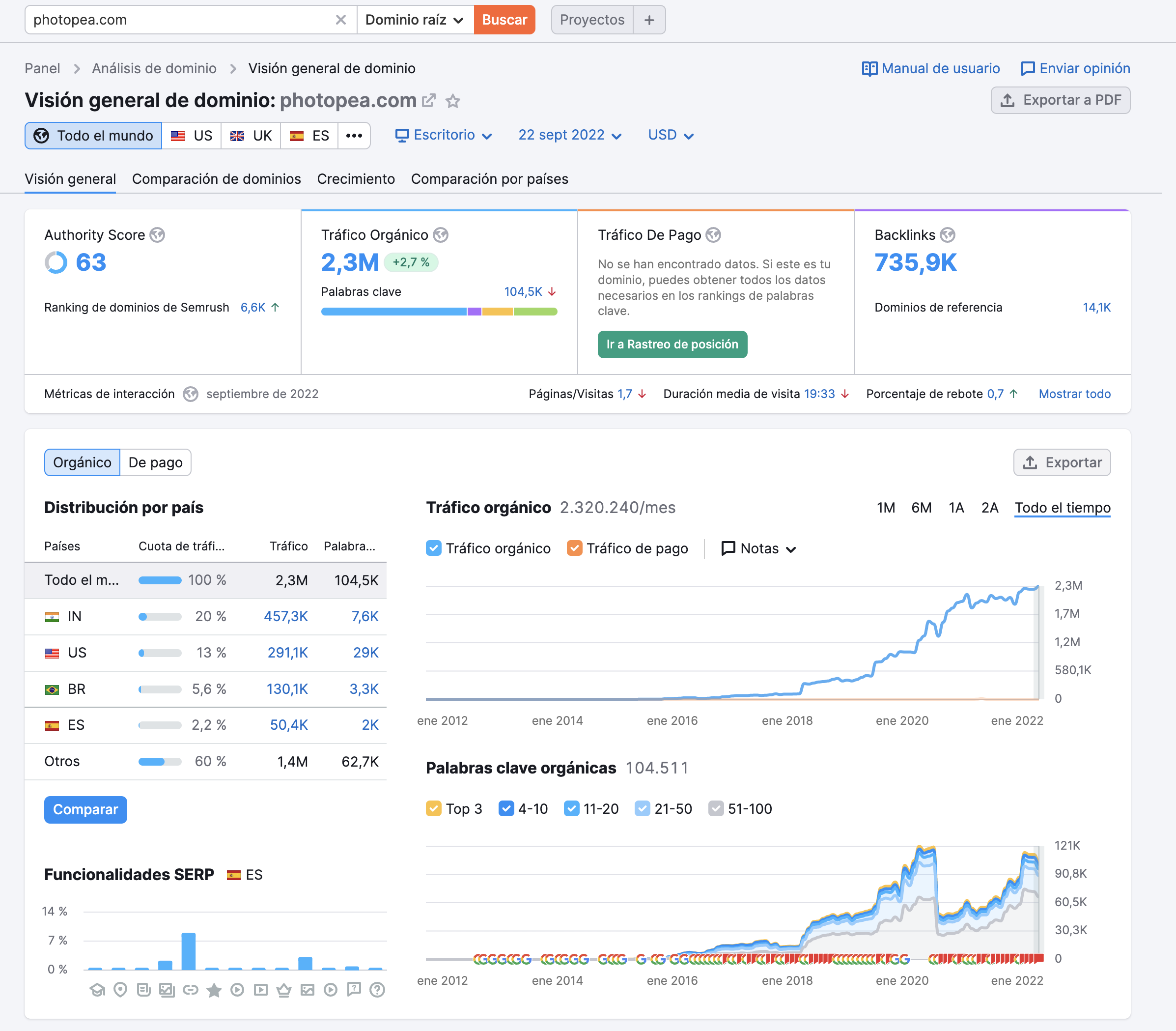Toggle the Tráfico de pago checkbox
This screenshot has height=1031, width=1176.
click(574, 548)
